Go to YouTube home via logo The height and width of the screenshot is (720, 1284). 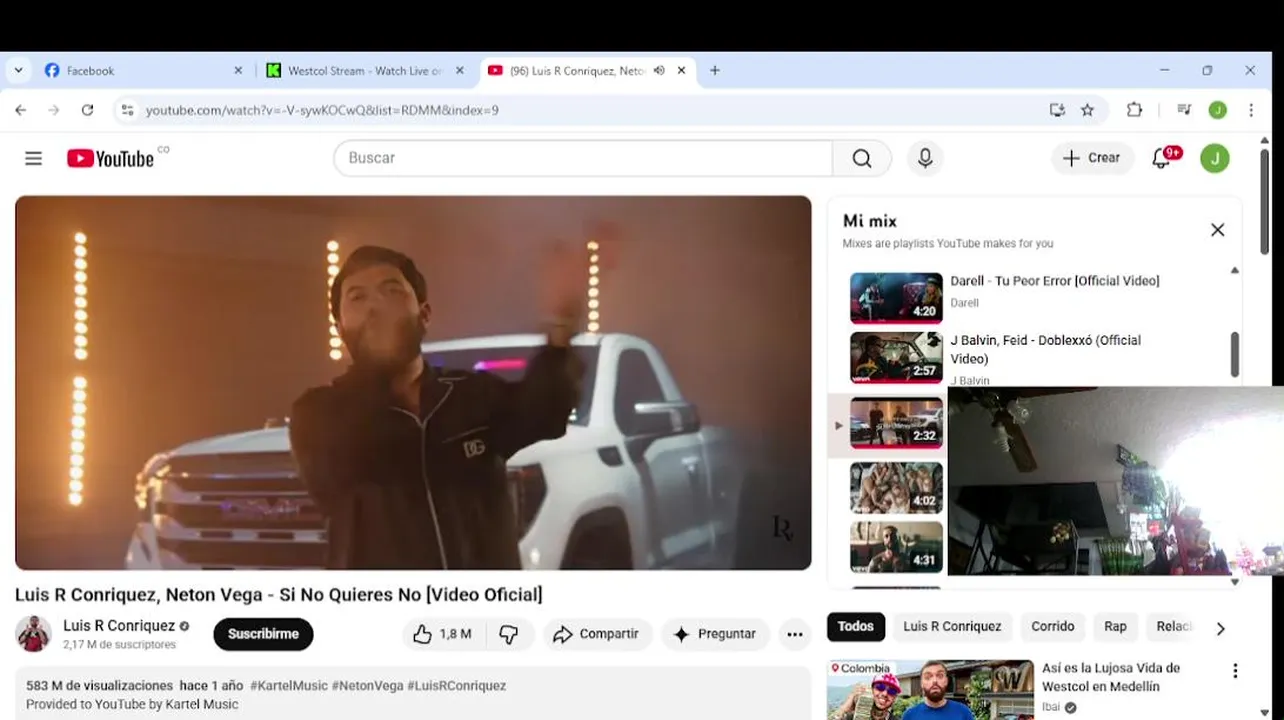111,158
